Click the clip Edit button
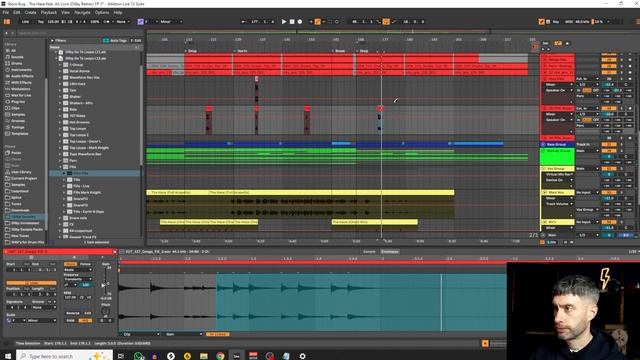The width and height of the screenshot is (640, 360). (x=88, y=313)
